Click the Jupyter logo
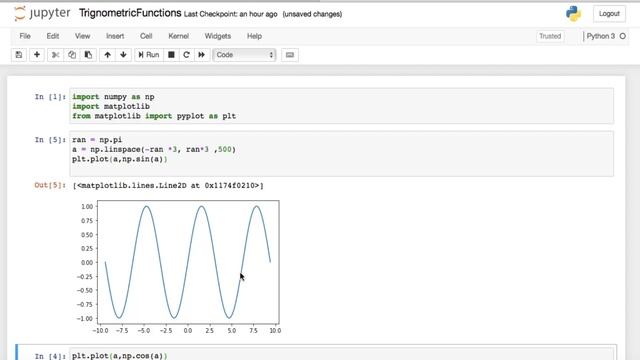 [x=42, y=13]
